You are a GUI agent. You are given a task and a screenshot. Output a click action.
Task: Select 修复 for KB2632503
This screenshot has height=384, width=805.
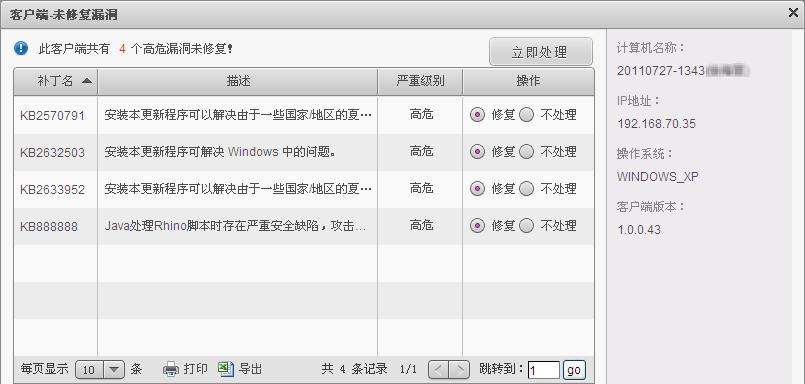tap(477, 152)
